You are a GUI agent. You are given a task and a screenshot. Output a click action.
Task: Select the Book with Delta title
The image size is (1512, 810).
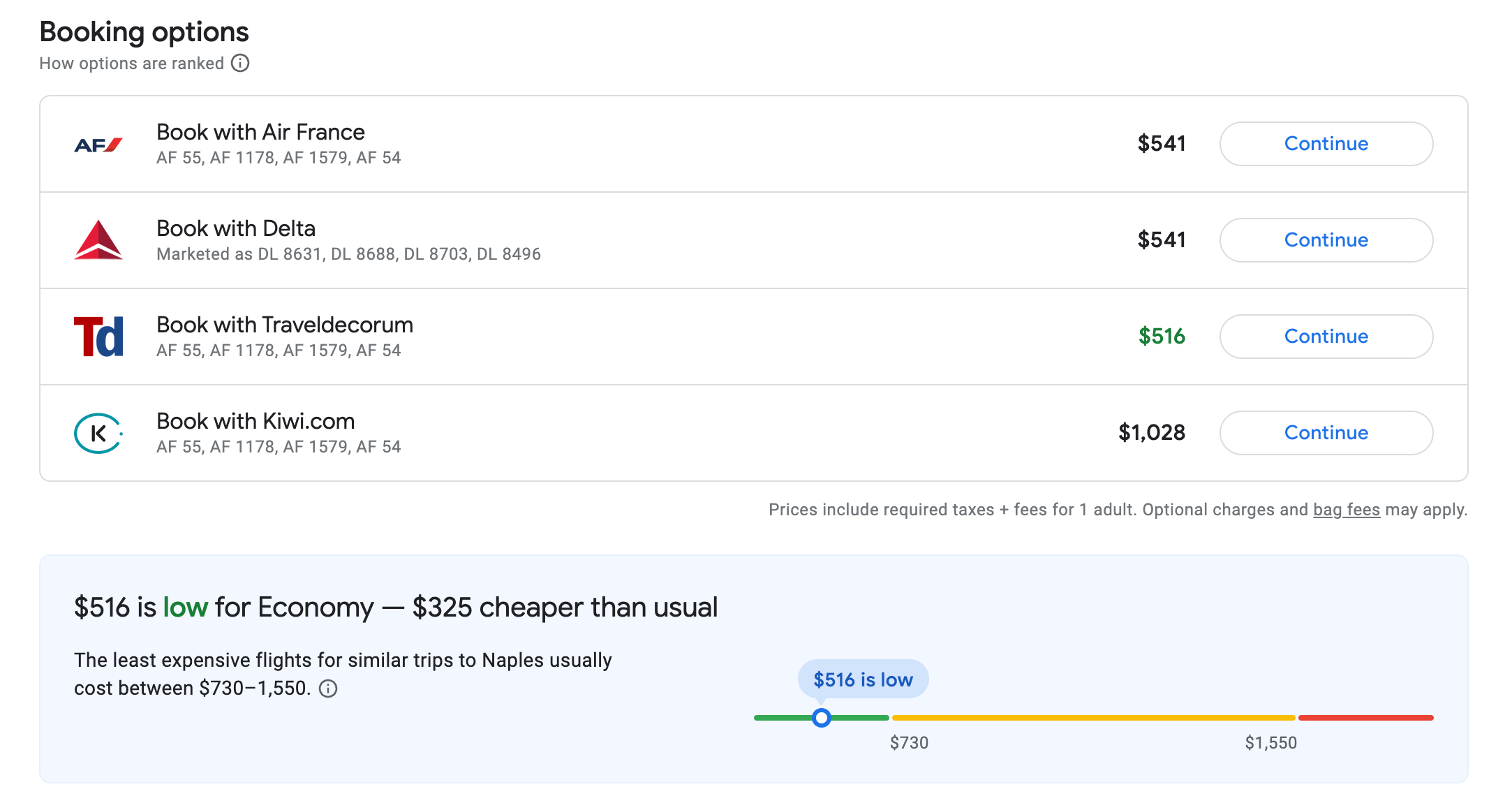[236, 228]
